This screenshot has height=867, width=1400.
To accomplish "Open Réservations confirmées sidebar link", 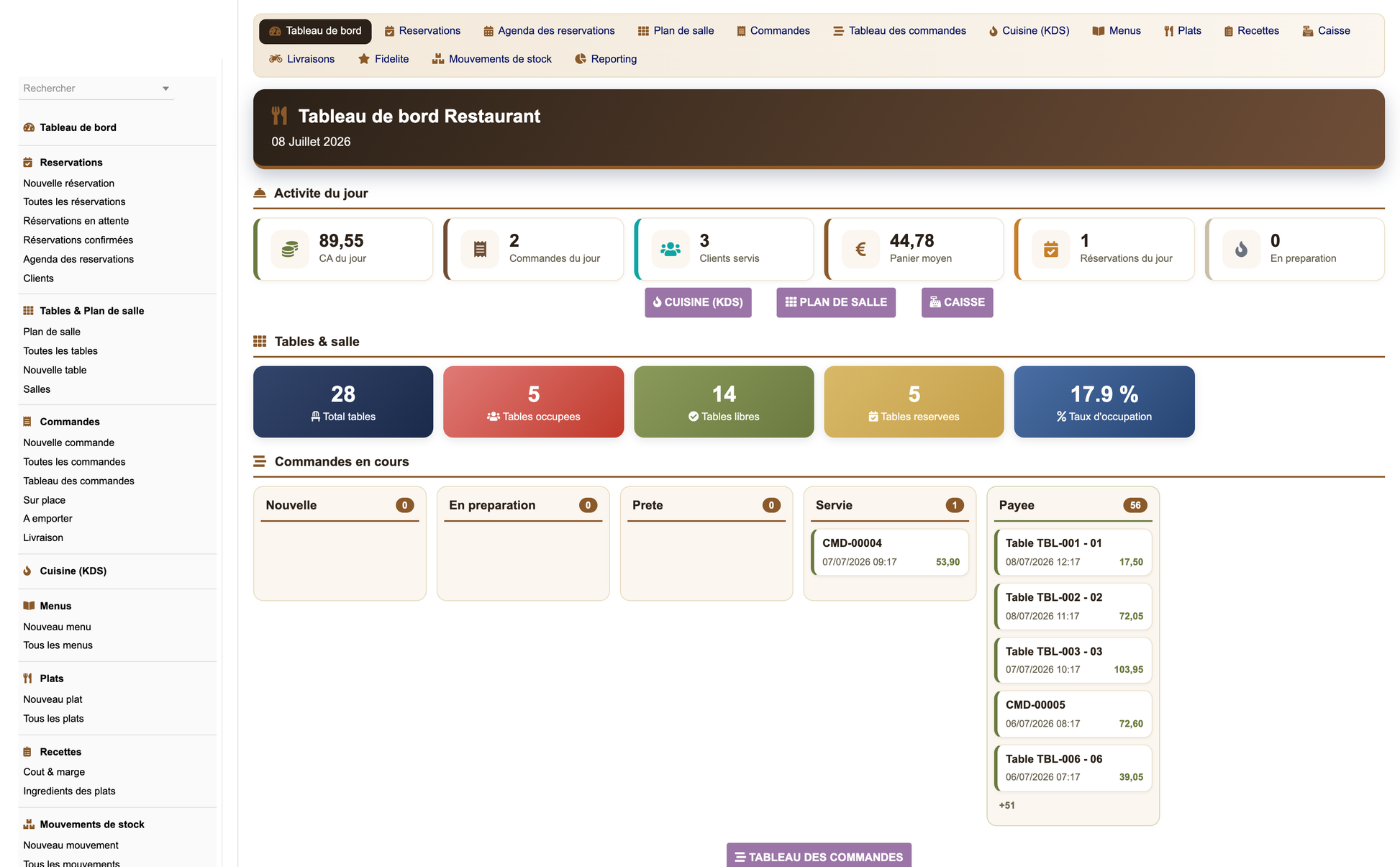I will pos(78,240).
